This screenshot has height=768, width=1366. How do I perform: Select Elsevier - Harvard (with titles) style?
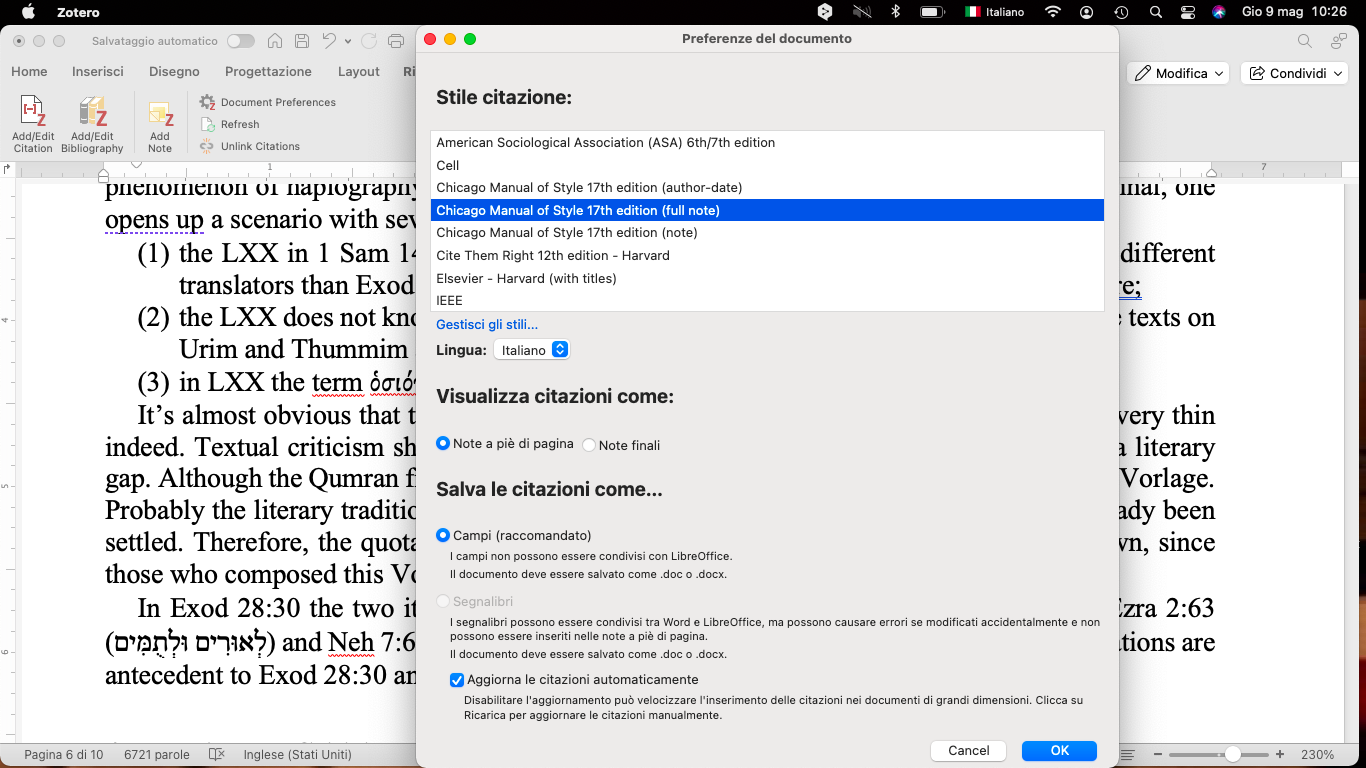767,278
